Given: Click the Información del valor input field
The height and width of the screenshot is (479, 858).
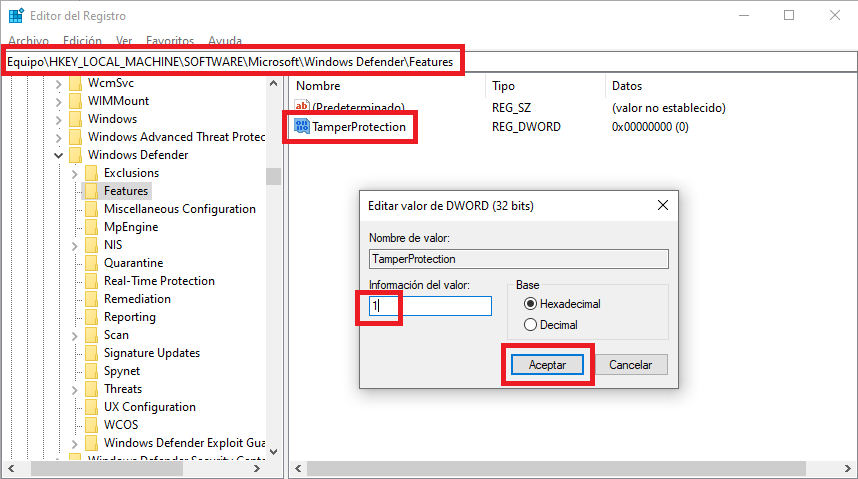Looking at the screenshot, I should 430,306.
